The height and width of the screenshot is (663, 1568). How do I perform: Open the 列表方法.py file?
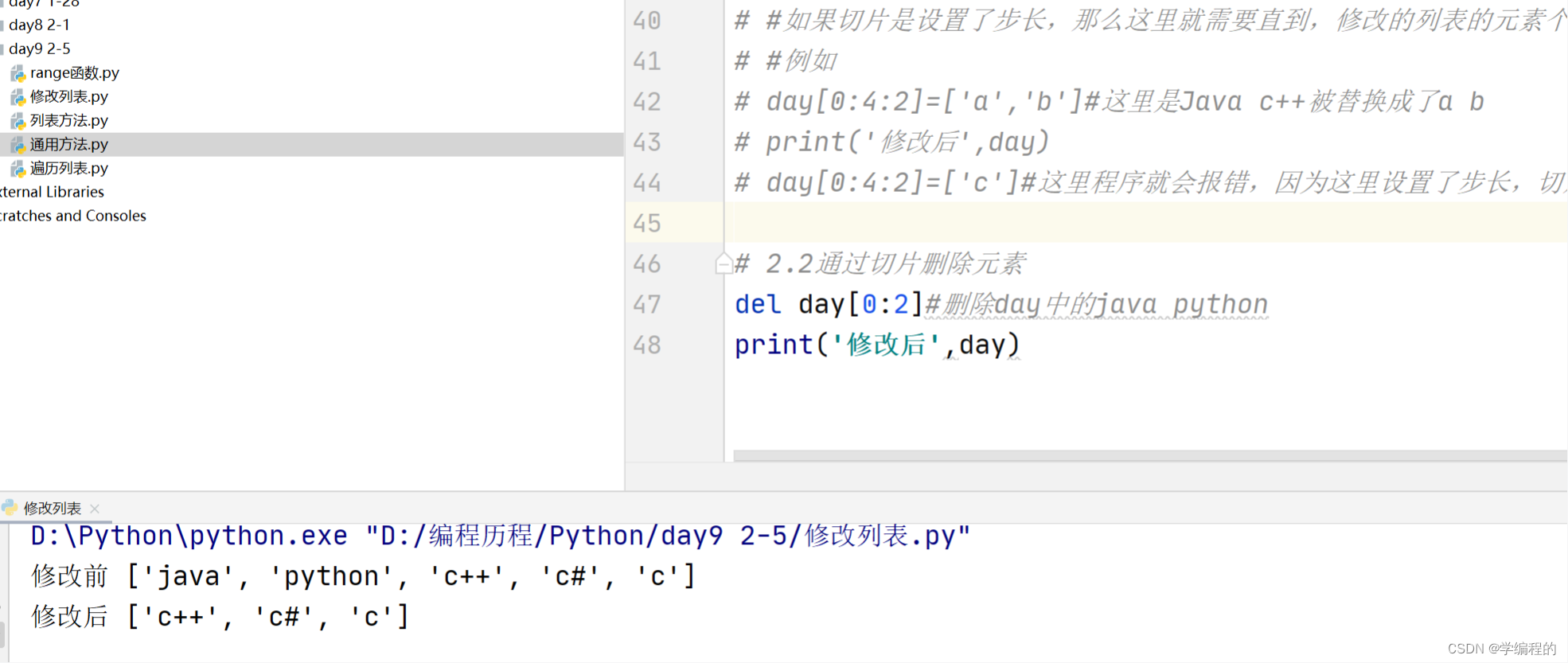(x=69, y=120)
